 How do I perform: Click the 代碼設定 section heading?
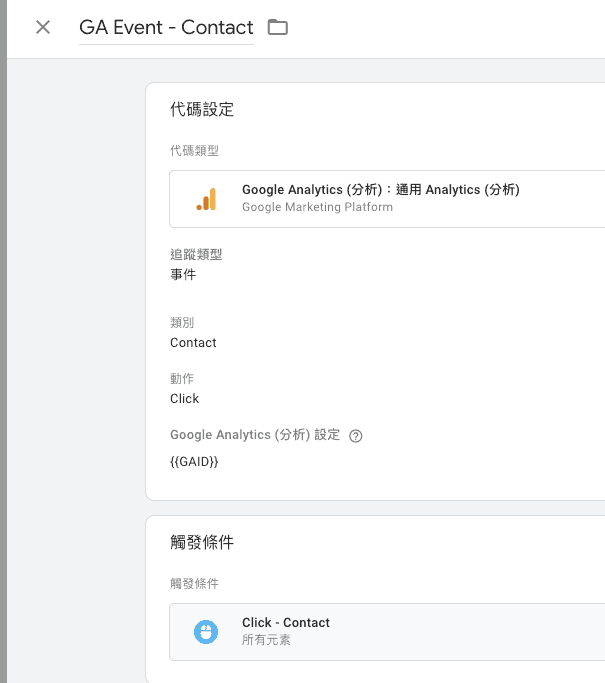[202, 110]
